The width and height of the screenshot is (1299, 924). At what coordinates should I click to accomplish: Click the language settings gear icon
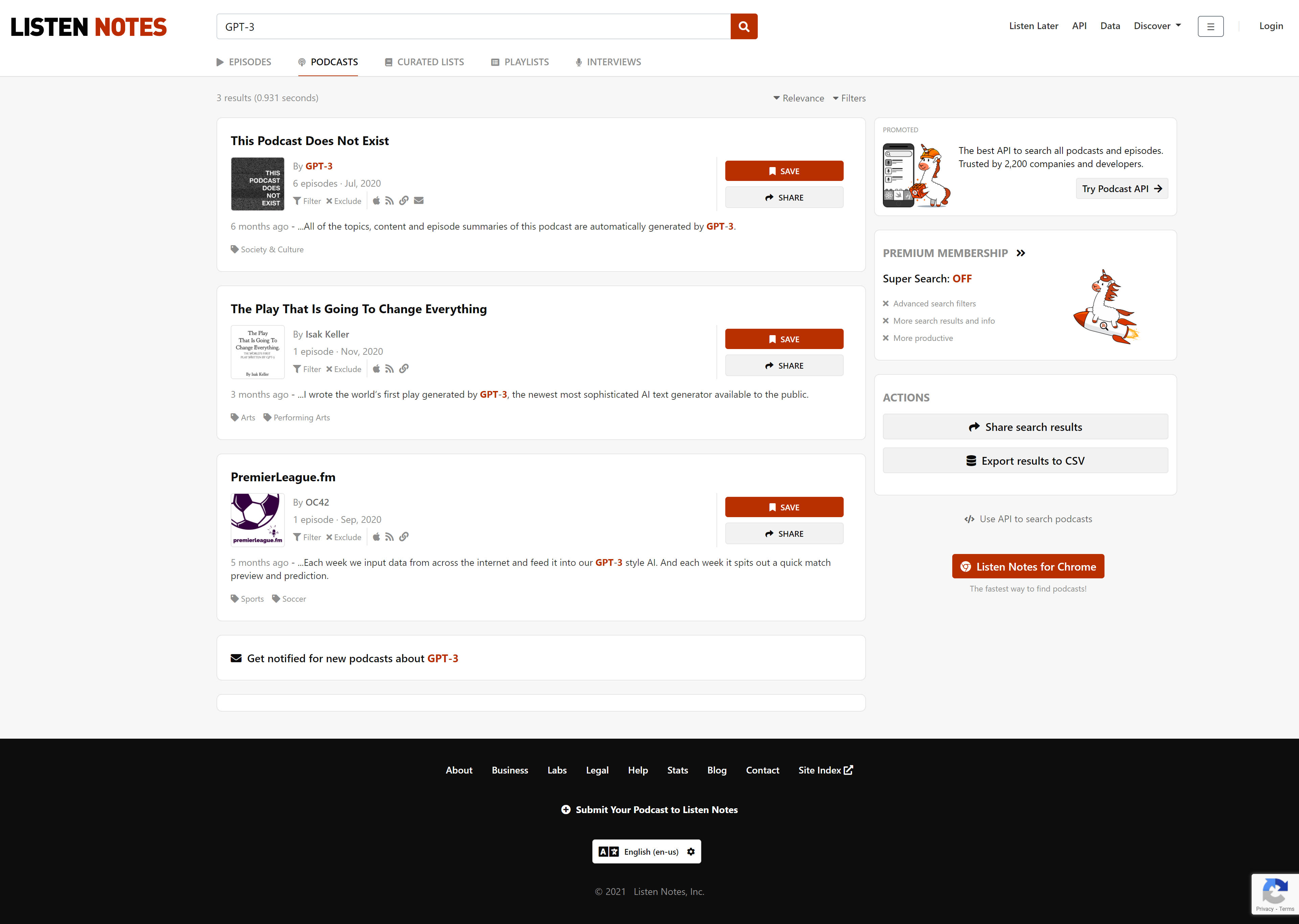tap(691, 851)
